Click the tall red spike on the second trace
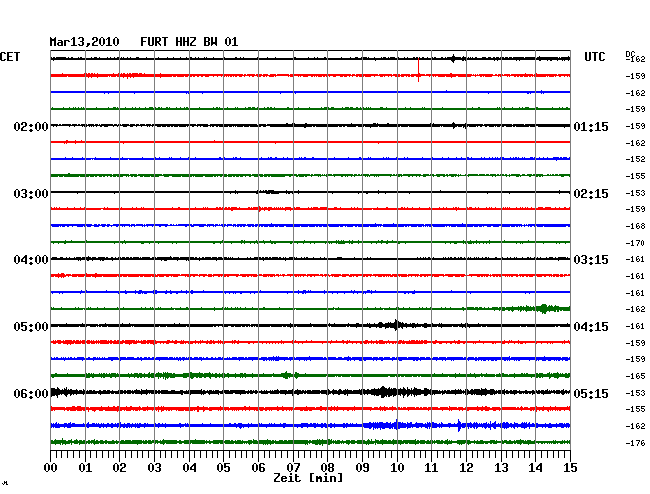Viewport: 650px width, 494px height. click(x=419, y=70)
